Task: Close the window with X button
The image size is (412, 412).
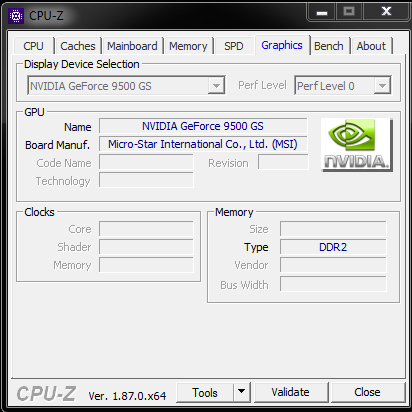Action: 386,12
